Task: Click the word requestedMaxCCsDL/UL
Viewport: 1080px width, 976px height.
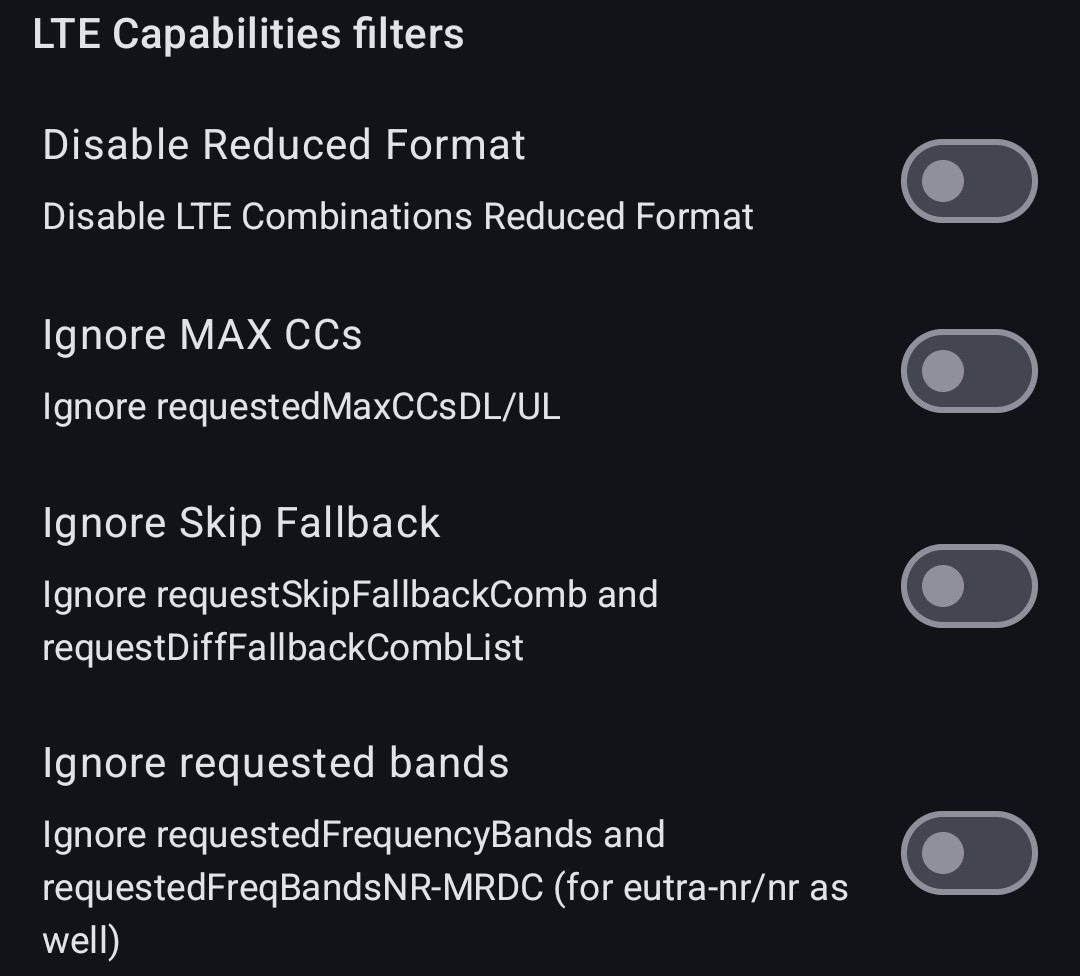Action: [358, 407]
